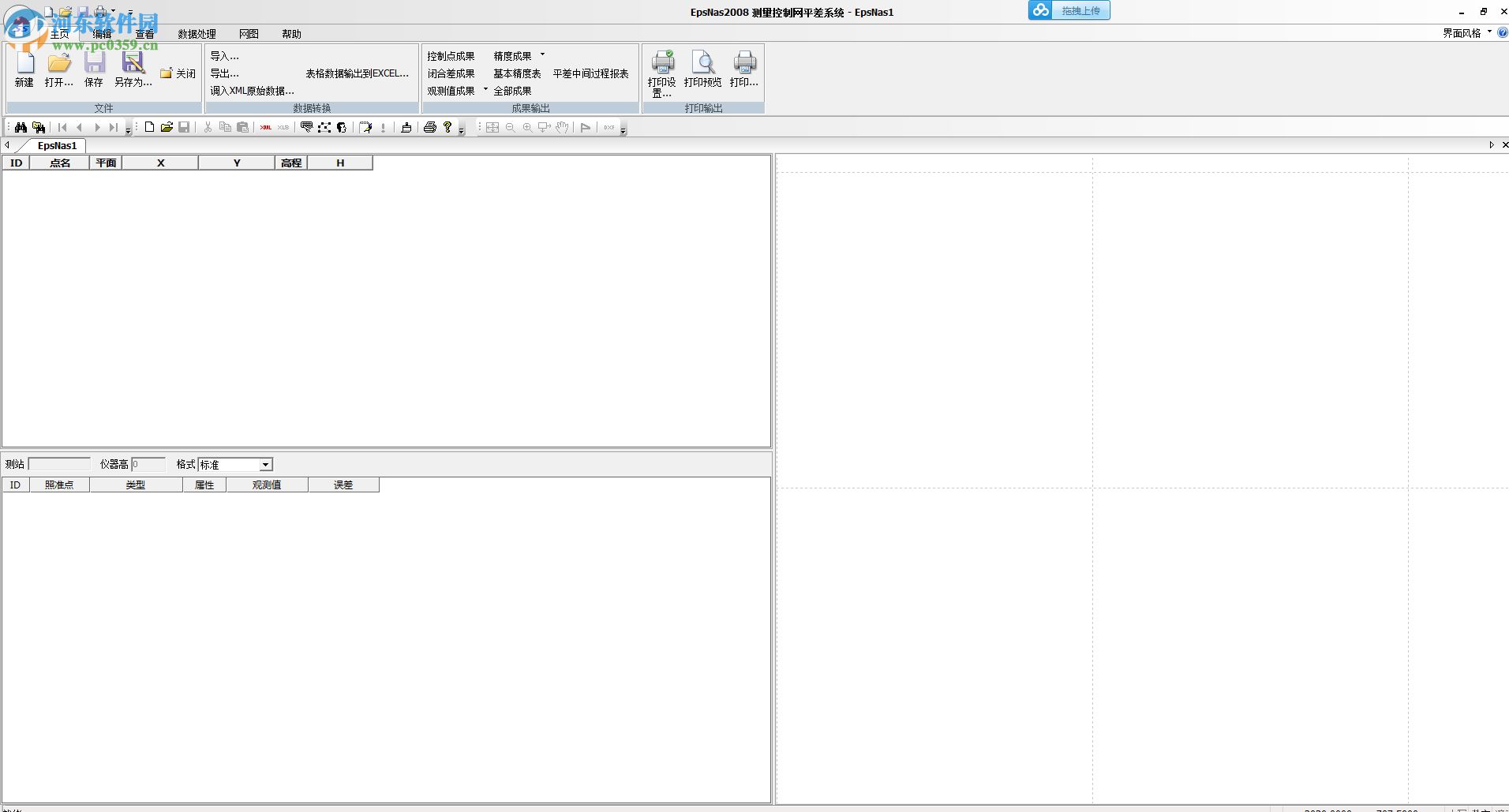Click the small new document toolbar icon
The height and width of the screenshot is (812, 1509).
pos(149,127)
